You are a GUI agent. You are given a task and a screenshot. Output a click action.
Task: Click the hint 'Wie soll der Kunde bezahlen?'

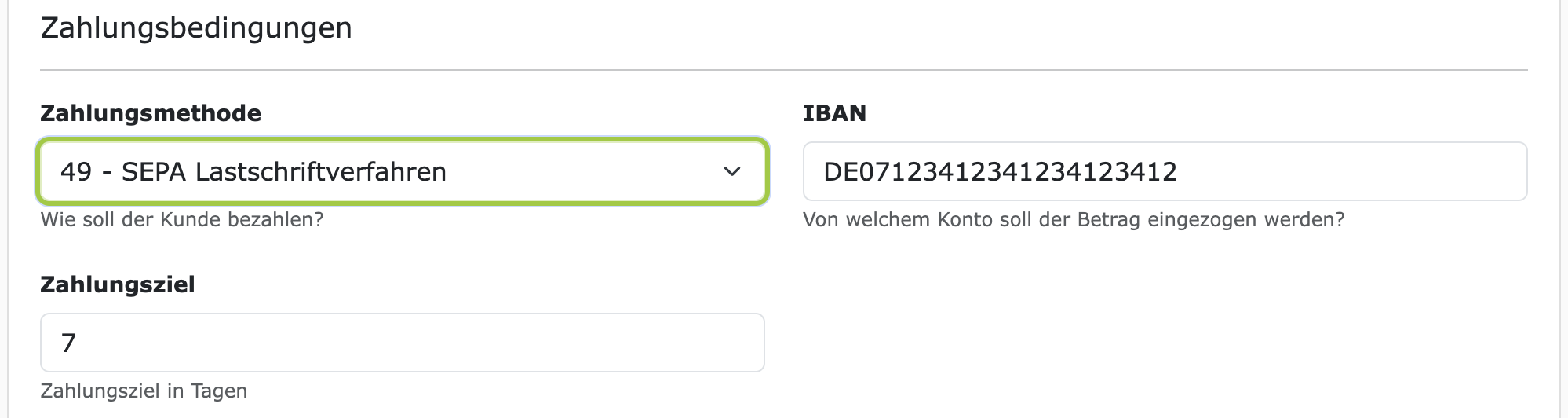[x=182, y=219]
